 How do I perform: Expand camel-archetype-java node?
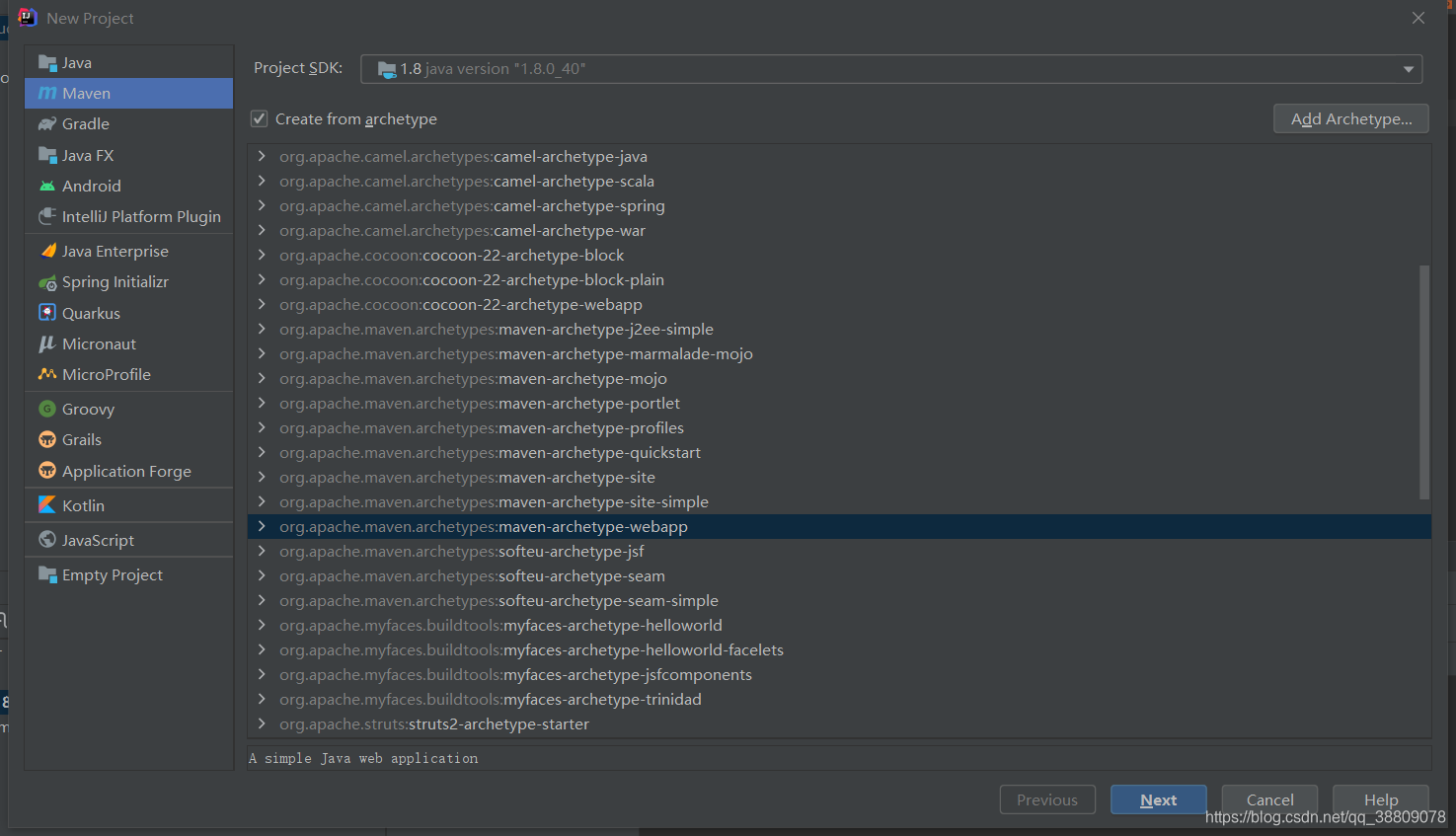tap(262, 156)
